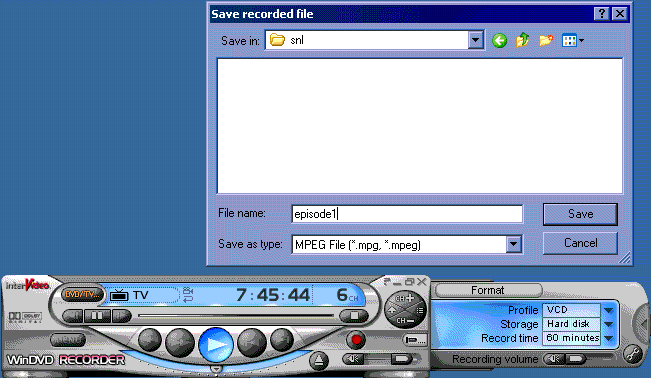Focus the File name field containing episode1
Image resolution: width=651 pixels, height=378 pixels.
(407, 214)
